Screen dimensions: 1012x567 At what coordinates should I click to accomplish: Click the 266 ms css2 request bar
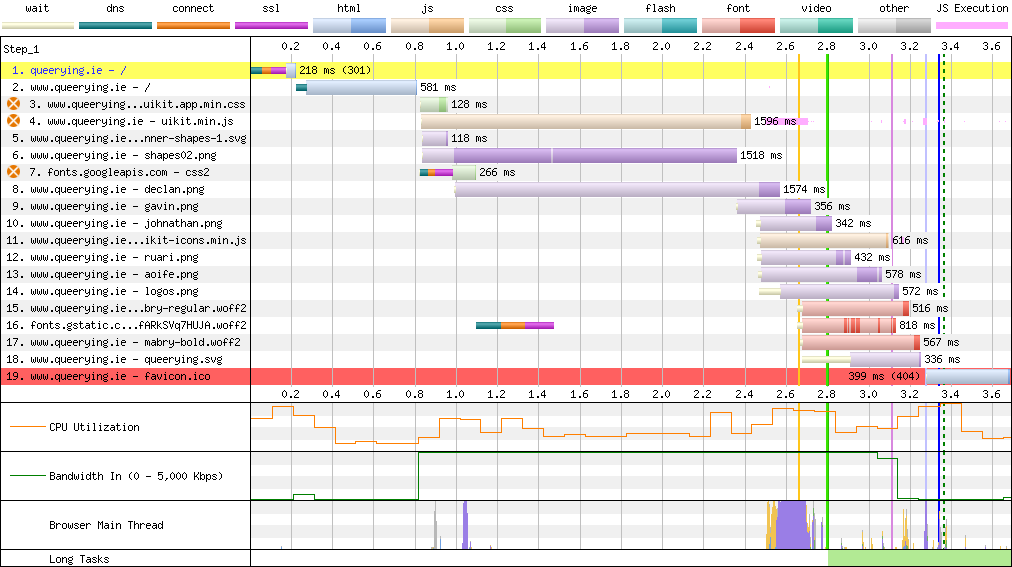pos(447,172)
